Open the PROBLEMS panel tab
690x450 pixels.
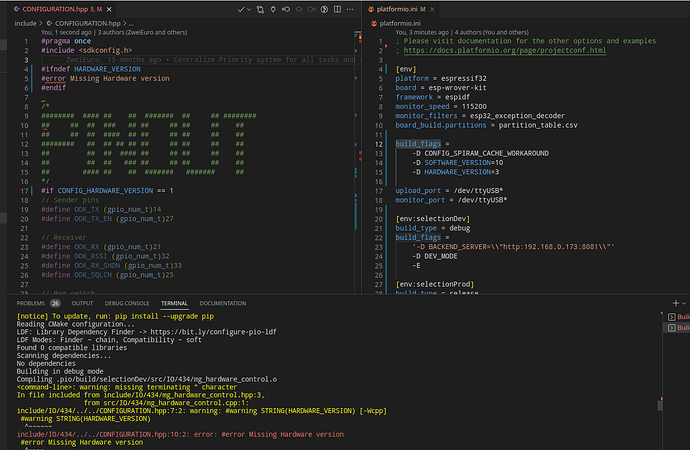[31, 304]
